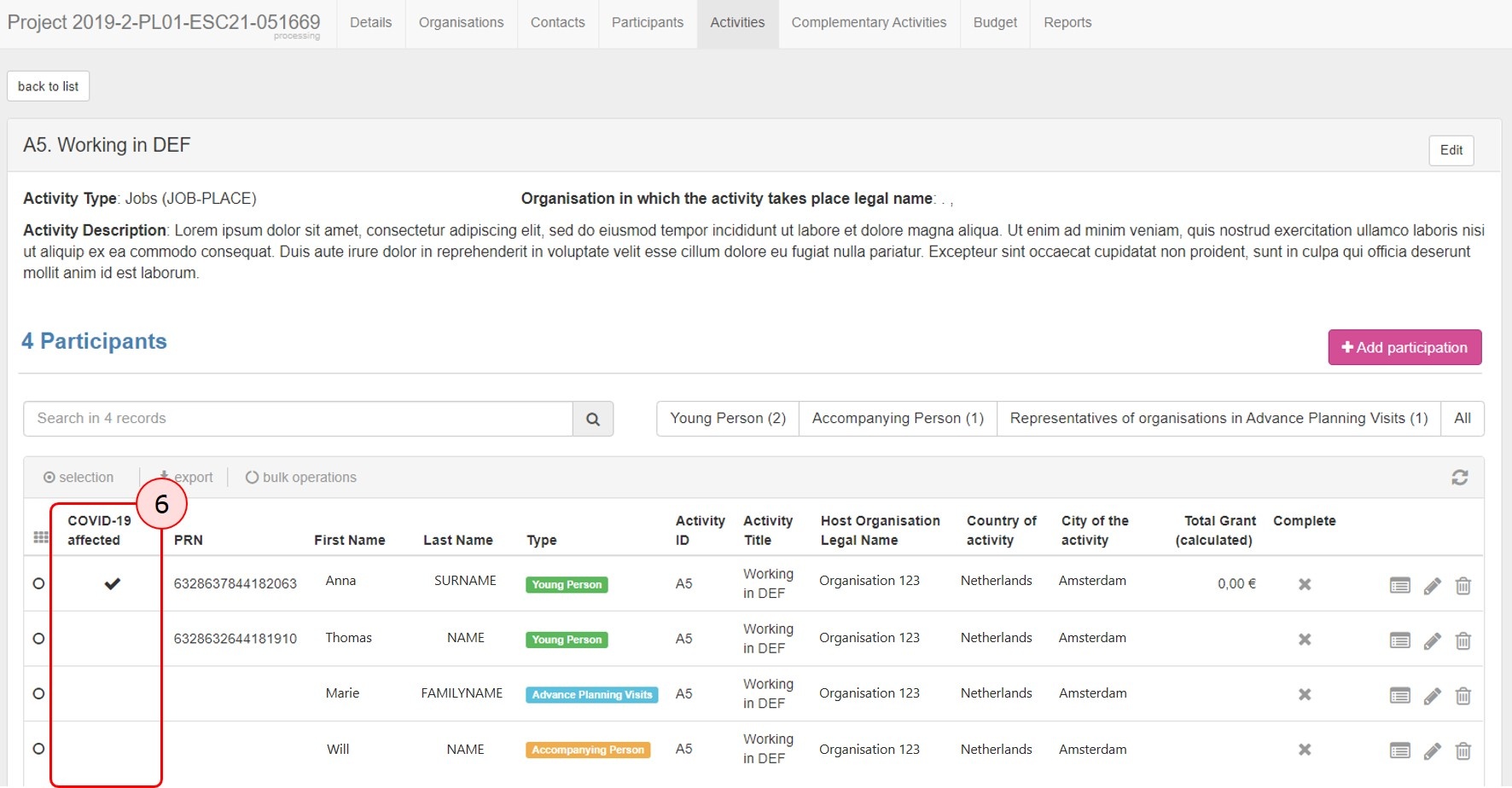Show All participant types
1512x788 pixels.
click(x=1463, y=419)
